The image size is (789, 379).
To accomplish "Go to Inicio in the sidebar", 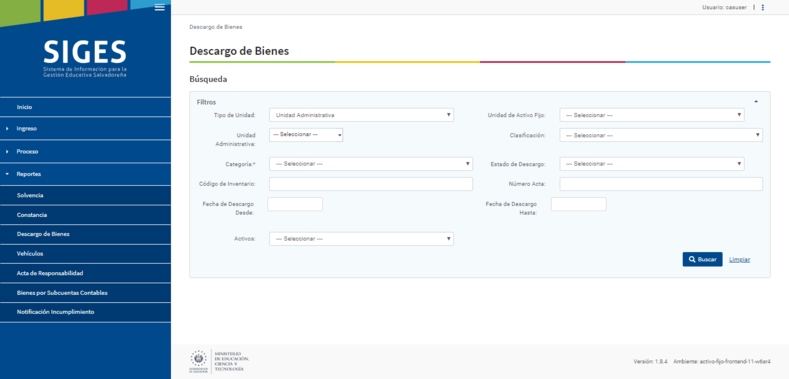I will click(x=85, y=107).
